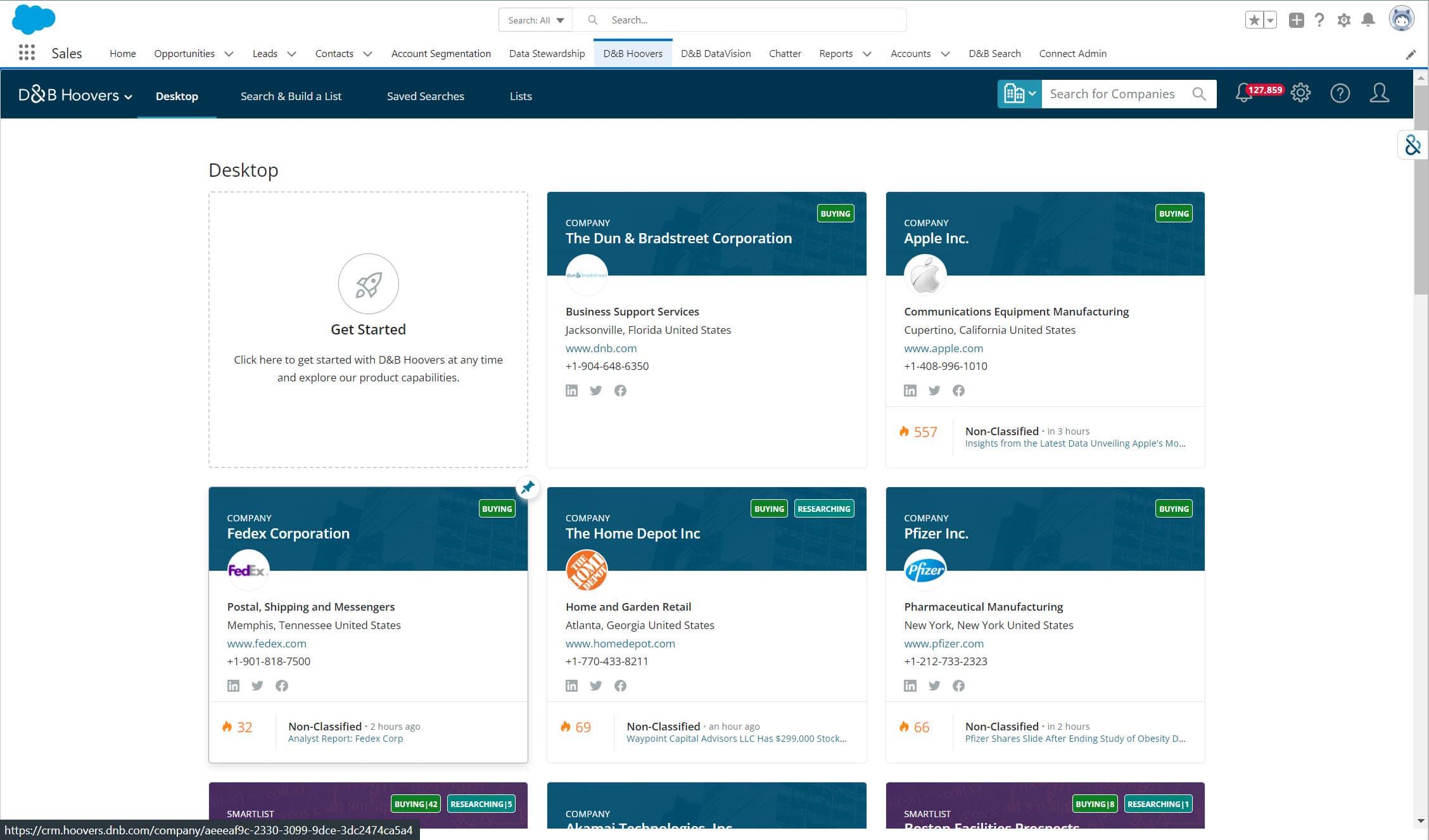Open the Connect Admin nav tab
This screenshot has width=1429, height=840.
coord(1072,54)
